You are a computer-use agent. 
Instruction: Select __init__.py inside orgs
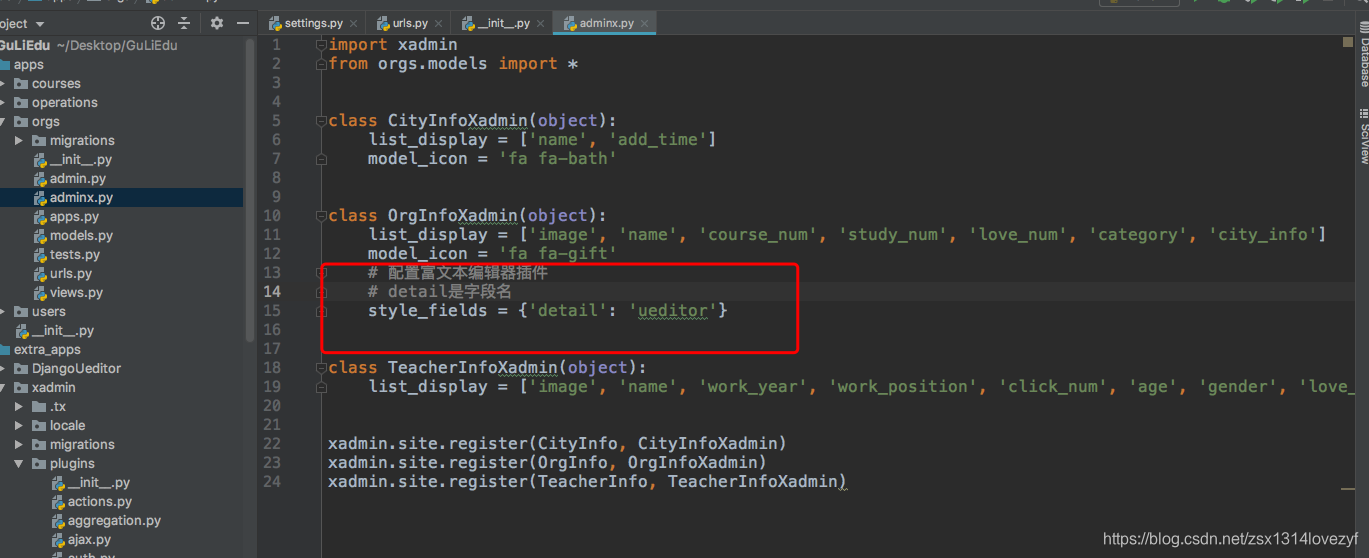click(81, 160)
